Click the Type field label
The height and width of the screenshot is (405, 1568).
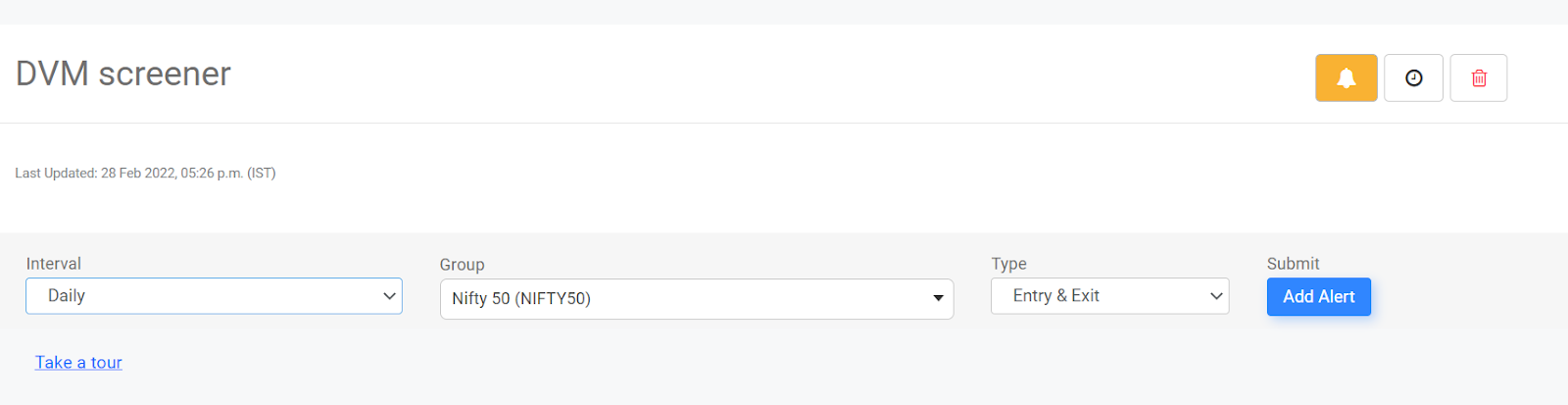click(1009, 264)
